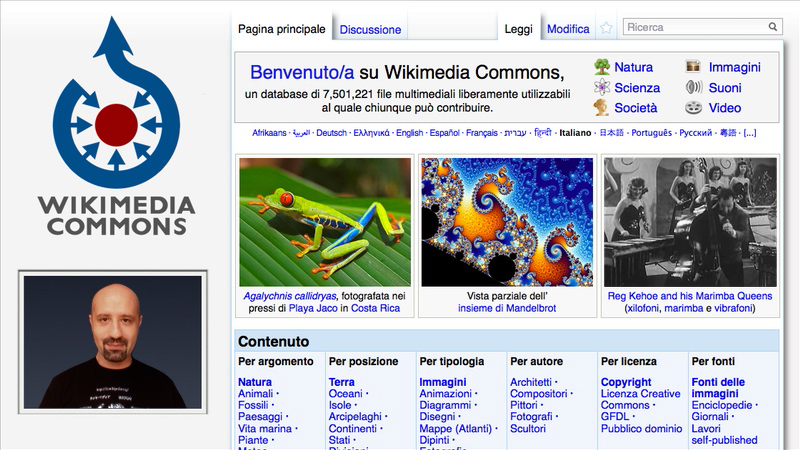The image size is (800, 450).
Task: Open the red-eyed tree frog thumbnail
Action: (325, 222)
